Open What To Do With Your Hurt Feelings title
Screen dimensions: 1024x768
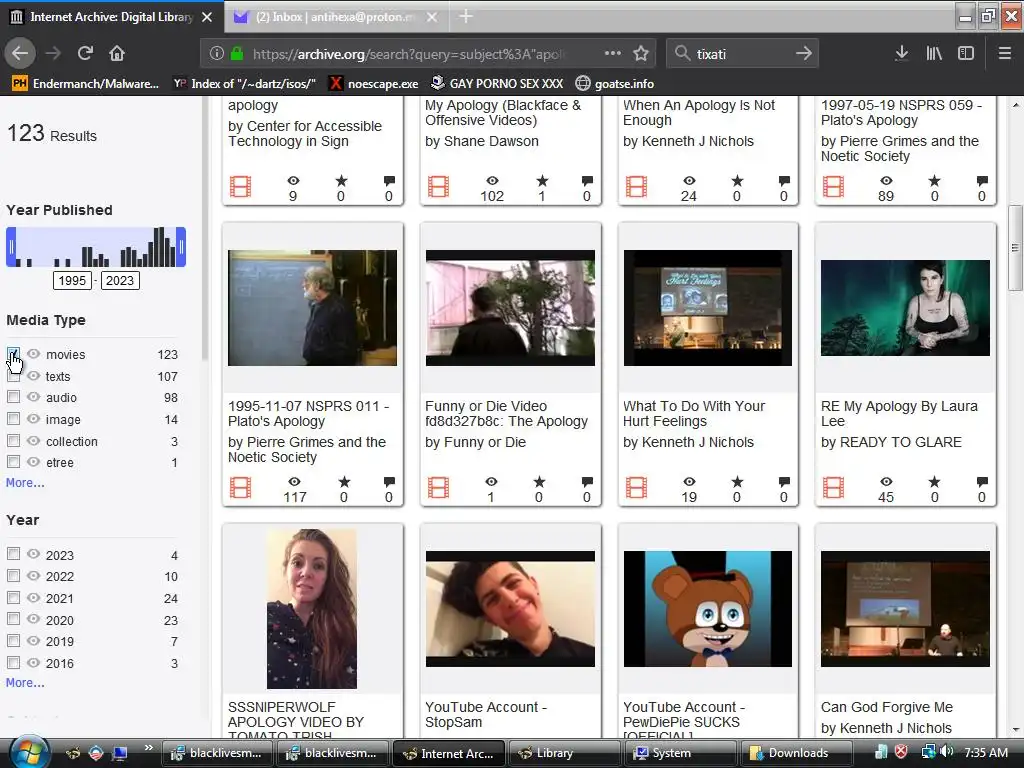pyautogui.click(x=694, y=413)
